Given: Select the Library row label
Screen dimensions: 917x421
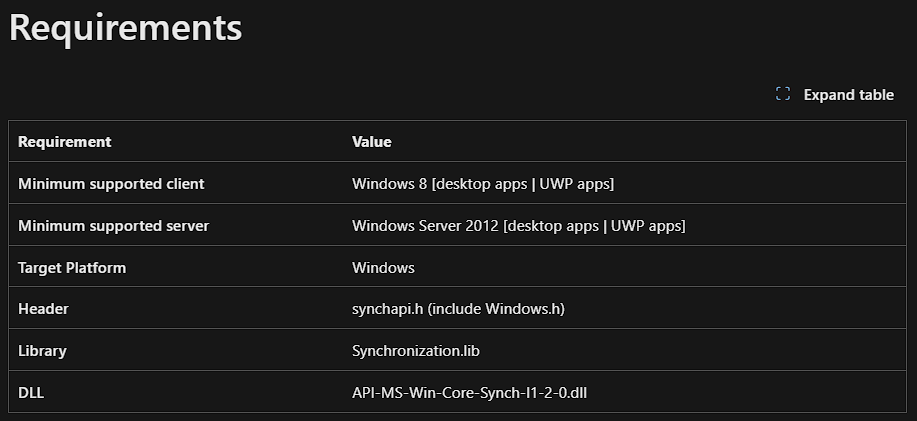Looking at the screenshot, I should click(x=42, y=351).
